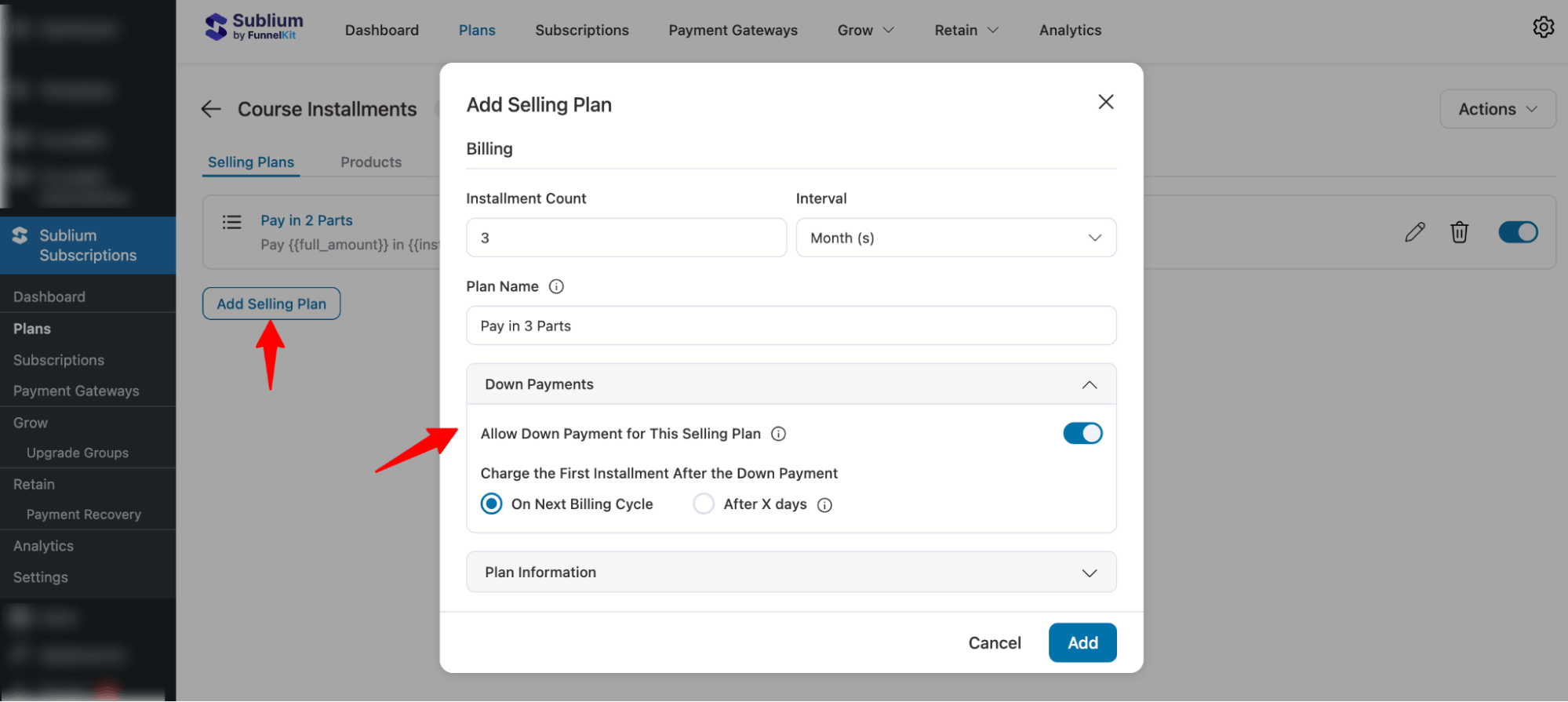The image size is (1568, 702).
Task: Click the info icon beside Allow Down Payment
Action: coord(779,433)
